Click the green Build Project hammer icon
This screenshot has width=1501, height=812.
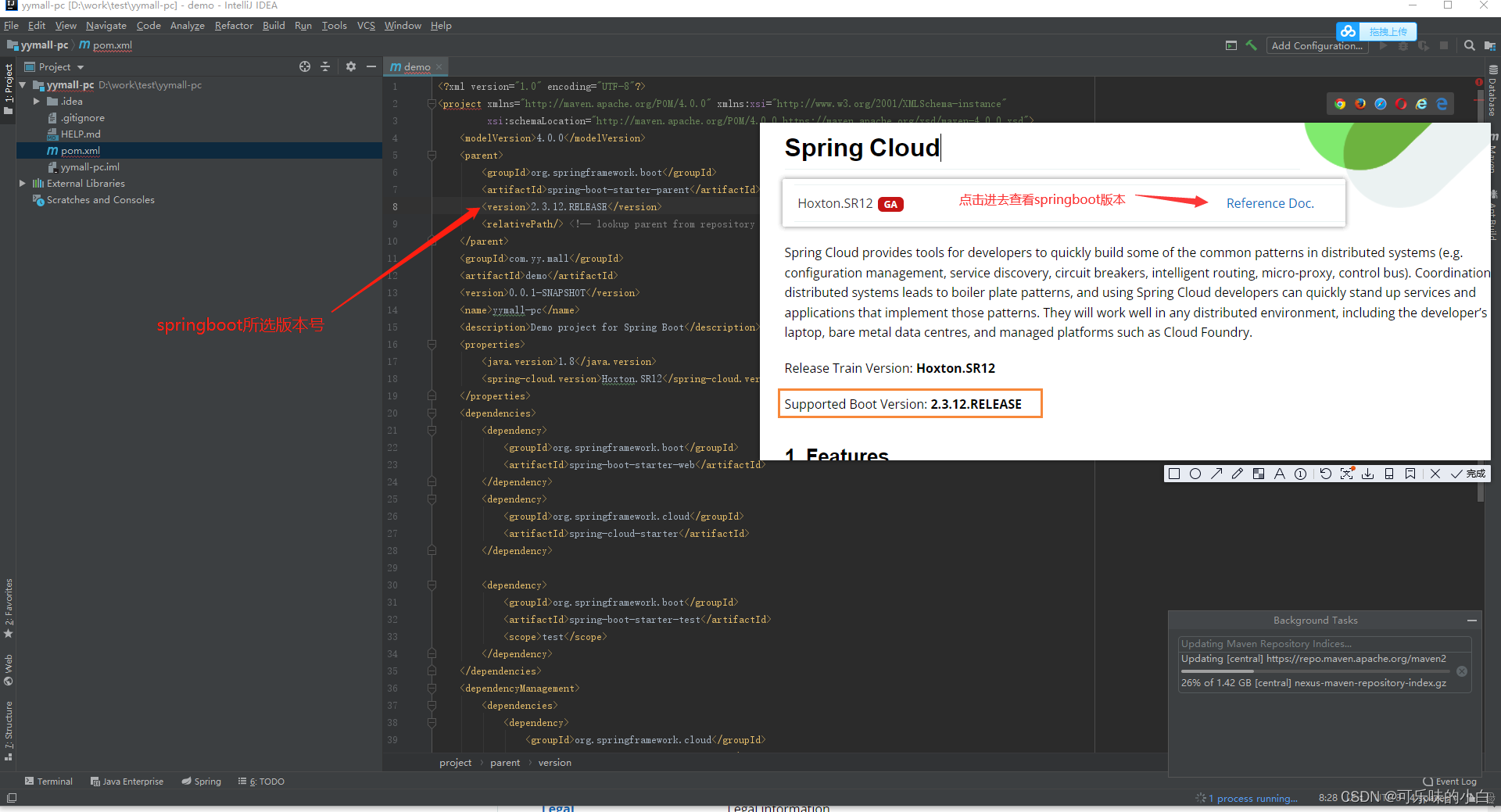(x=1252, y=45)
